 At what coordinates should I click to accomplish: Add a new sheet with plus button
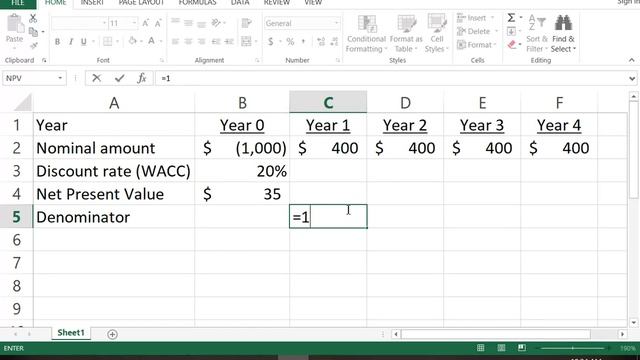pos(112,334)
